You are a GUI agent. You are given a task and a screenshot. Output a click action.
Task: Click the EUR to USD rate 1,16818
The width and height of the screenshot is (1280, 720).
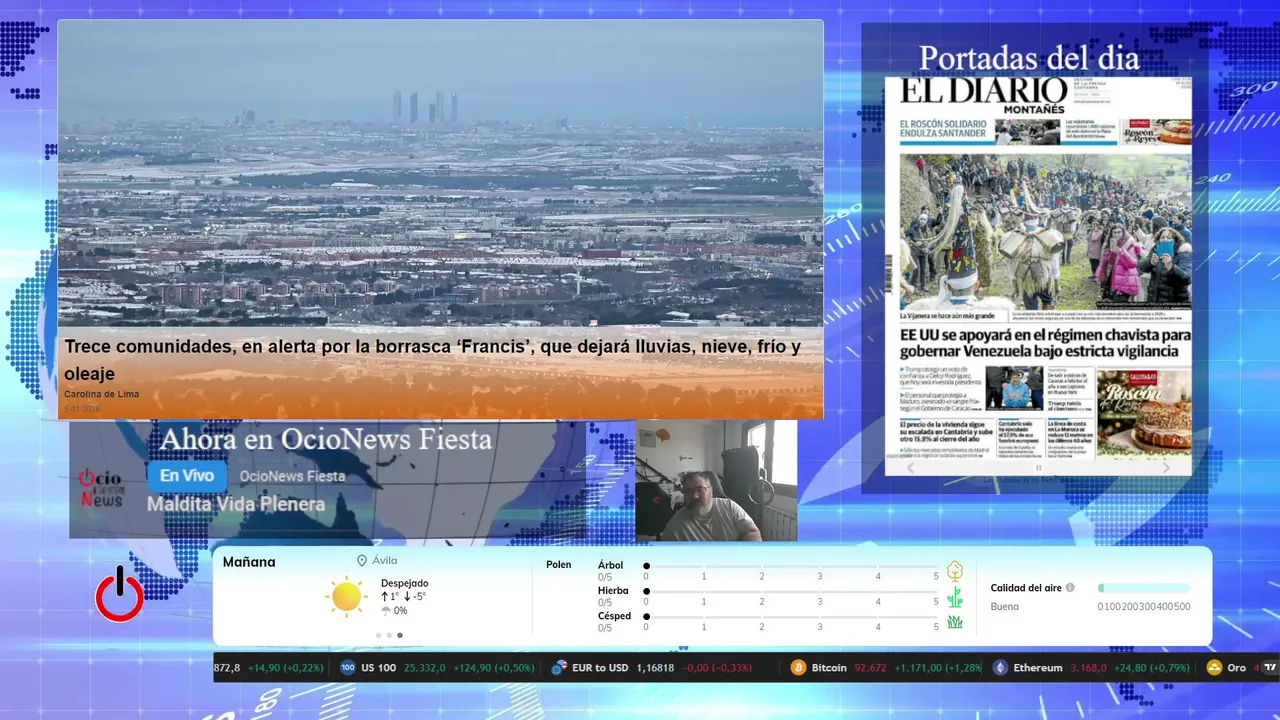click(x=655, y=667)
